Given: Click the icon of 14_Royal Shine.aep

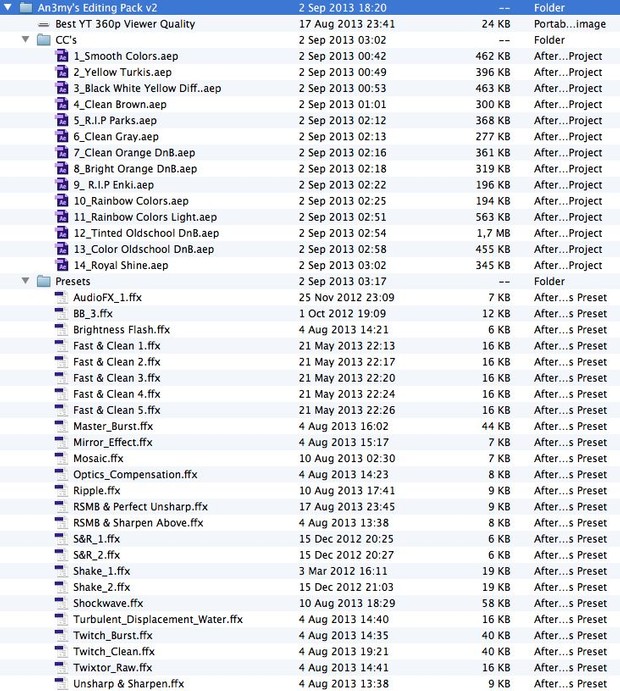Looking at the screenshot, I should pyautogui.click(x=62, y=265).
